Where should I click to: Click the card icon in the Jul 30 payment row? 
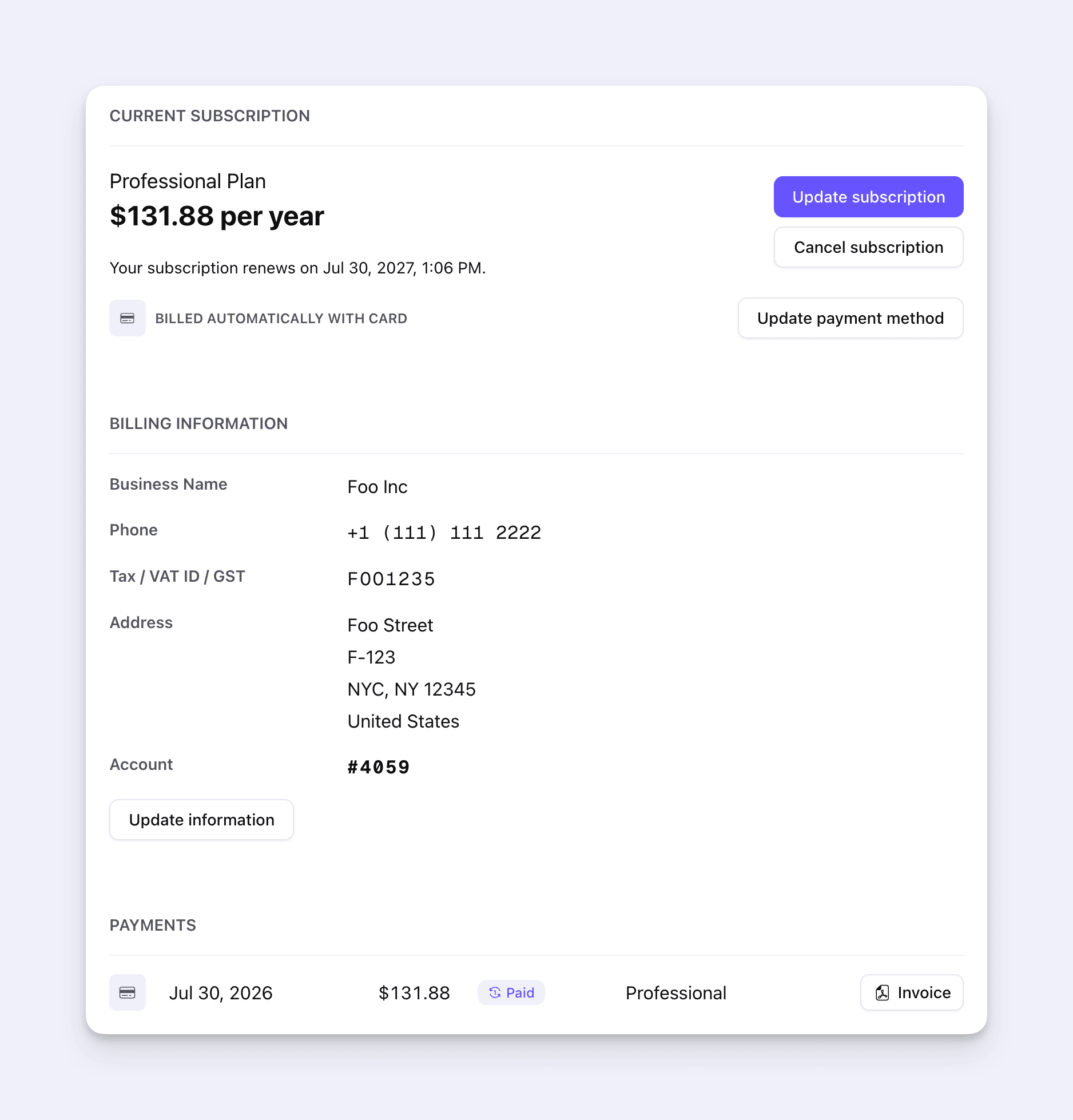pyautogui.click(x=128, y=992)
